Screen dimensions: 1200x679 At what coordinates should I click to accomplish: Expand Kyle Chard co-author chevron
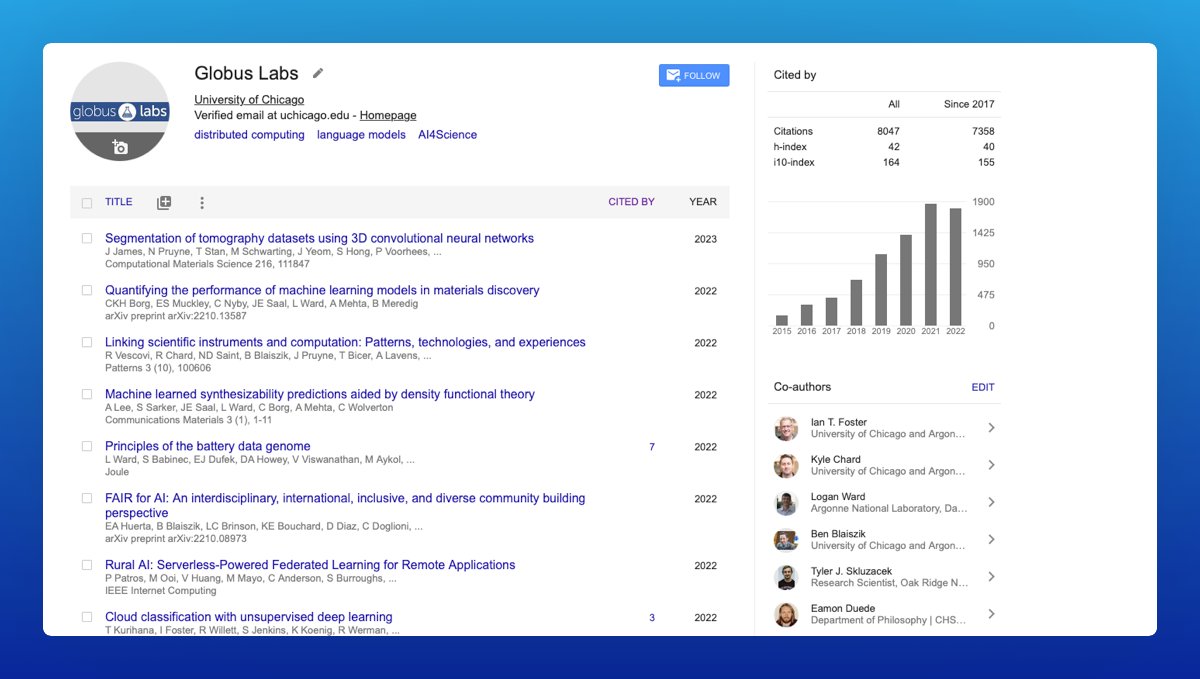coord(991,465)
